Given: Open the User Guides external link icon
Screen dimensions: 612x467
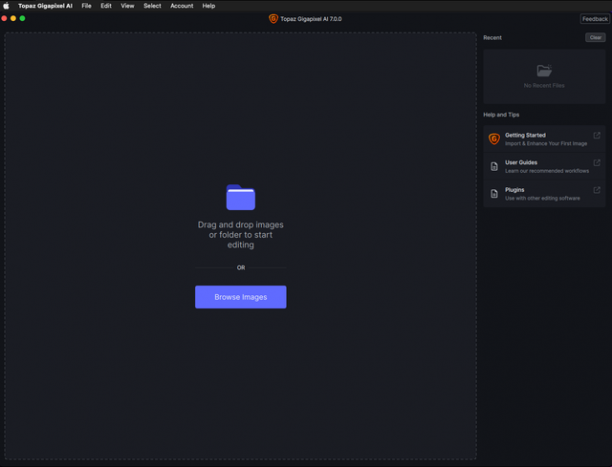Looking at the screenshot, I should click(596, 162).
